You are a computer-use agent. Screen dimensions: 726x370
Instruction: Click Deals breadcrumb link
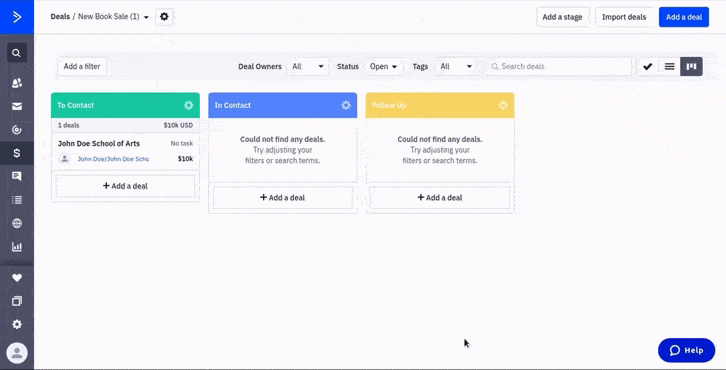[60, 17]
